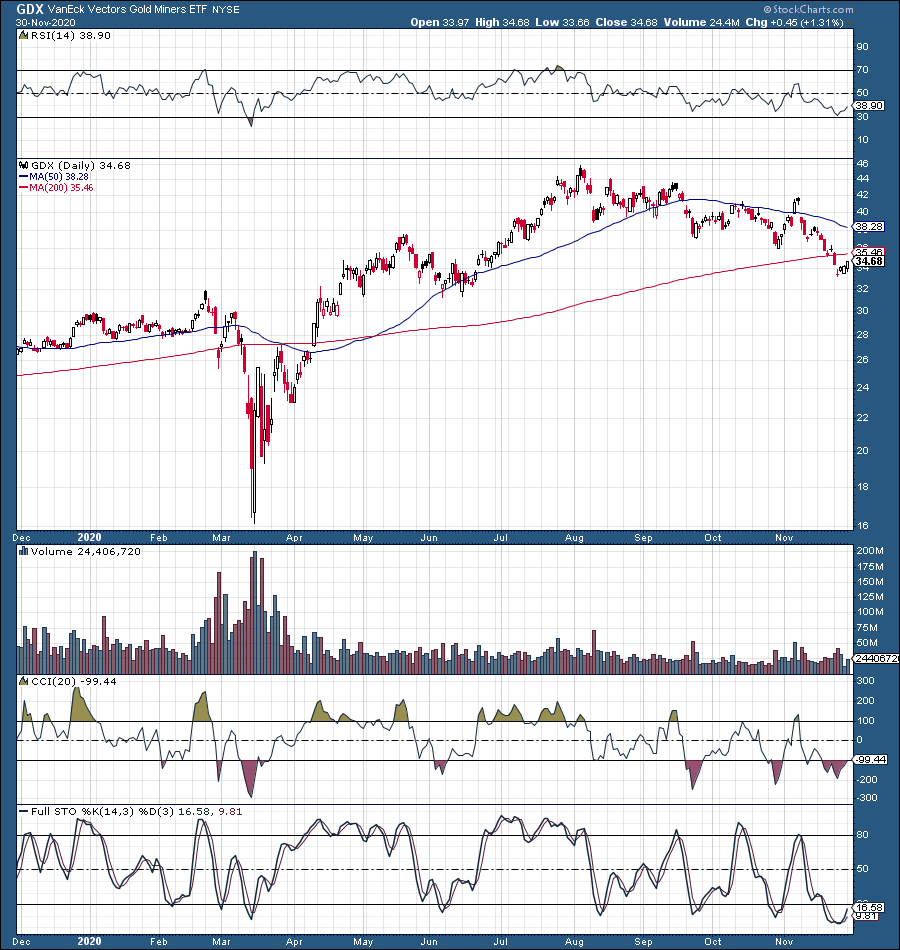Click the 300 level on the CCI axis
This screenshot has width=900, height=950.
(x=865, y=681)
